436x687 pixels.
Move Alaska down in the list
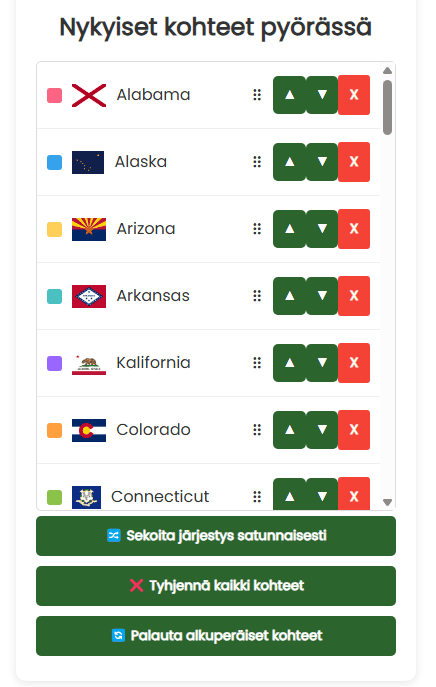pos(322,162)
